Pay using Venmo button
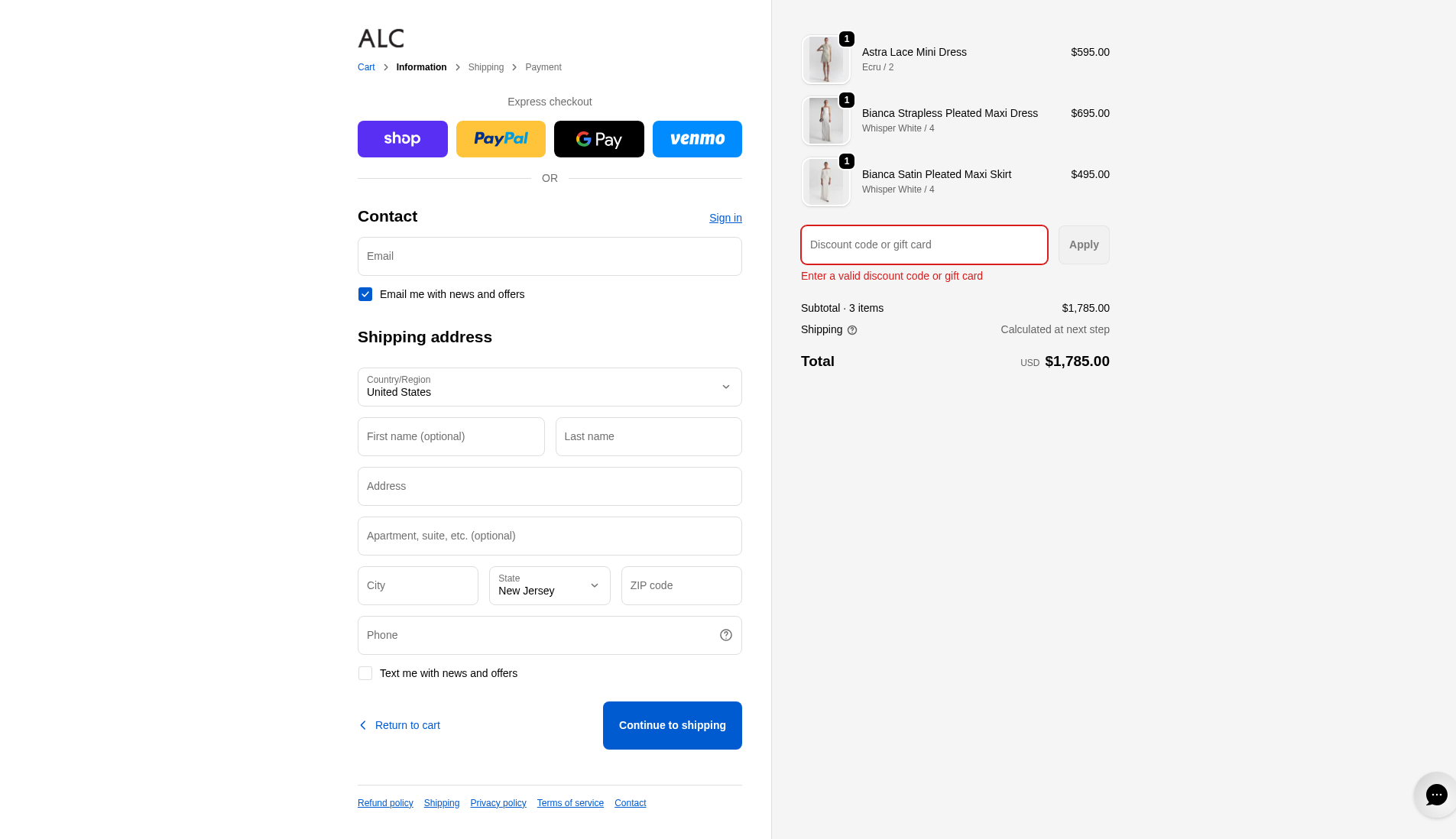This screenshot has width=1456, height=839. (697, 139)
